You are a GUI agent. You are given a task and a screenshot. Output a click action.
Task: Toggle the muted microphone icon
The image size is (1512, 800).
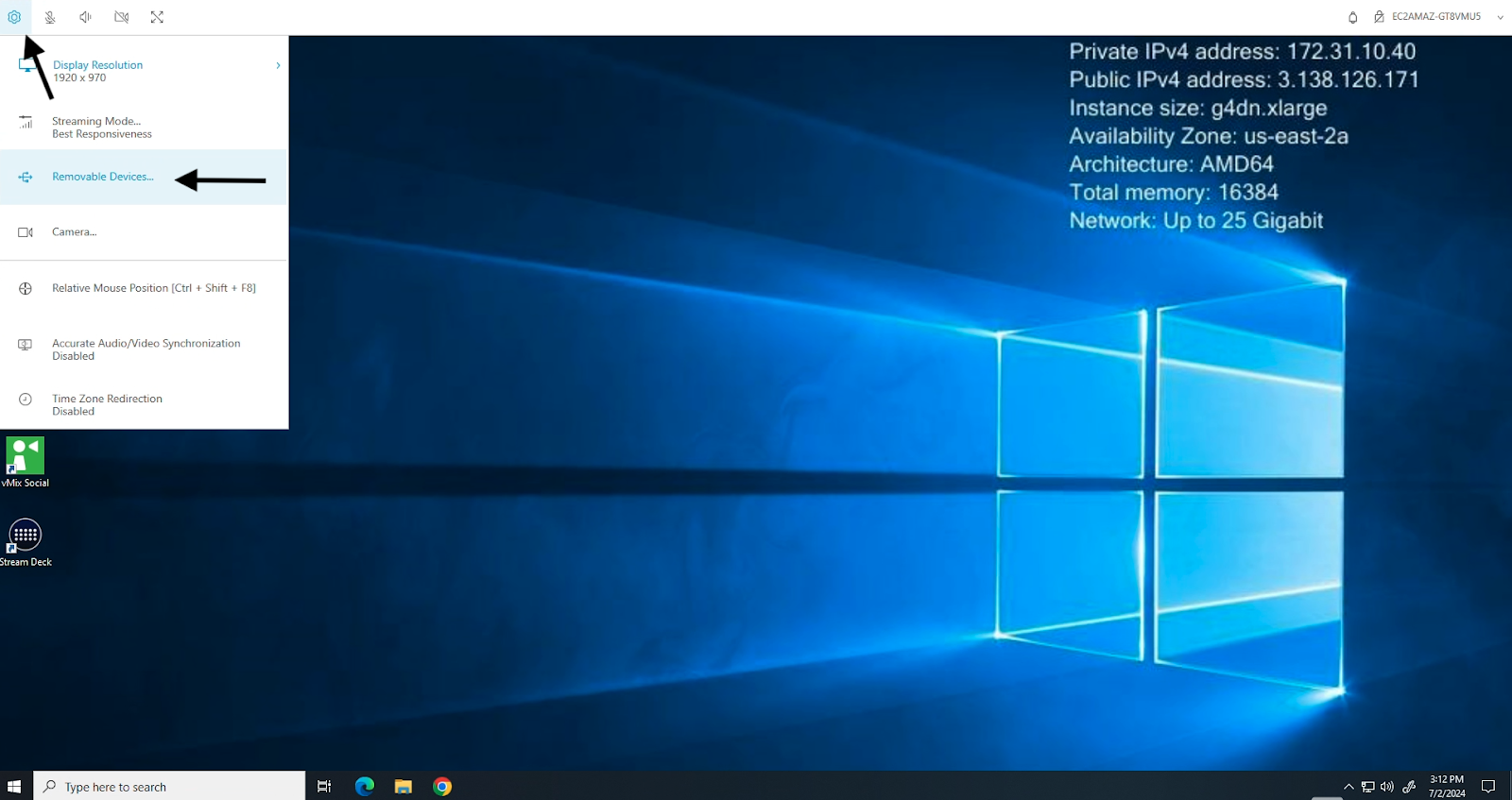tap(50, 17)
